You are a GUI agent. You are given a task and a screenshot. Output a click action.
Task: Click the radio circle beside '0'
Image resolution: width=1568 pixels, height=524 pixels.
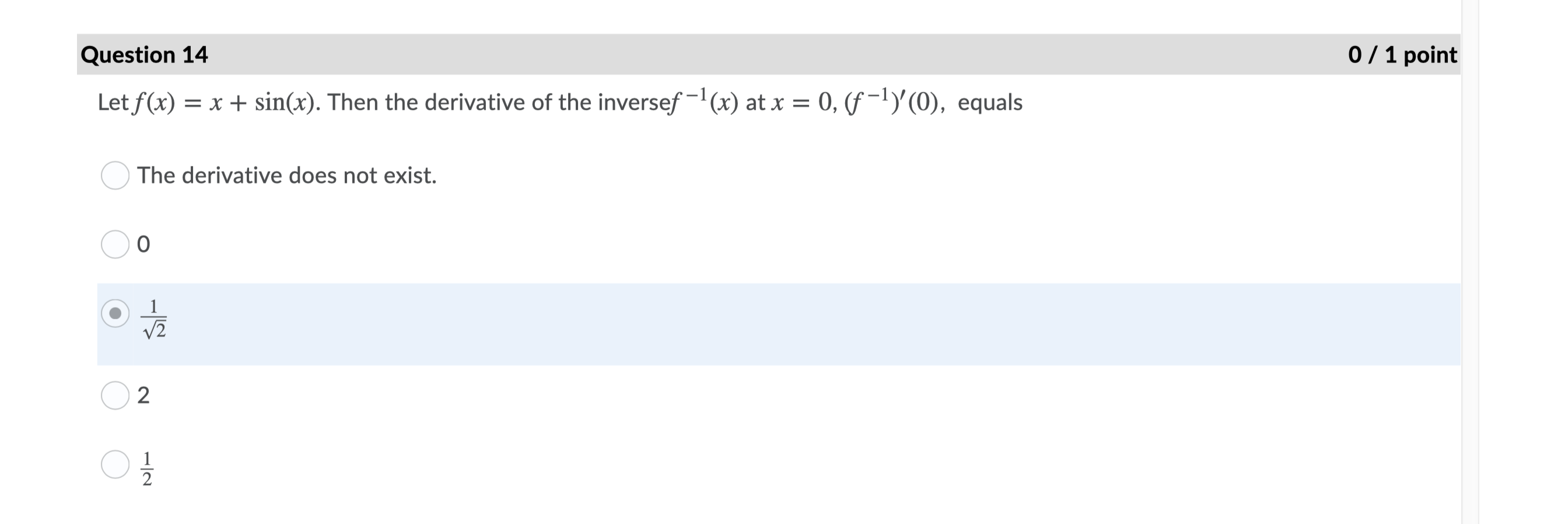(116, 244)
